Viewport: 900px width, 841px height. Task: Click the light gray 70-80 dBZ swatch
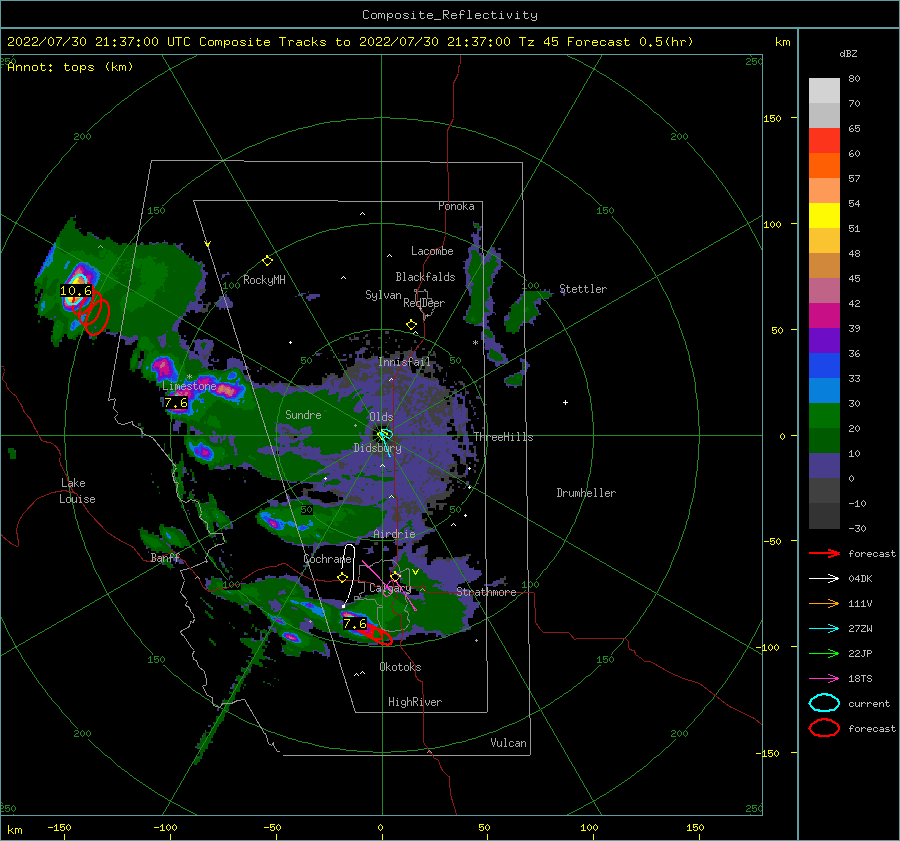(x=824, y=91)
